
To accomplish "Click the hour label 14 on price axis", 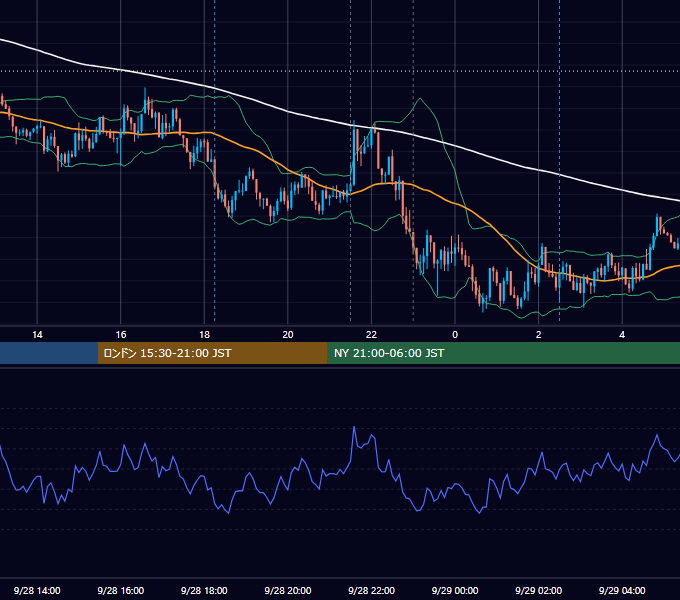I will [x=37, y=335].
